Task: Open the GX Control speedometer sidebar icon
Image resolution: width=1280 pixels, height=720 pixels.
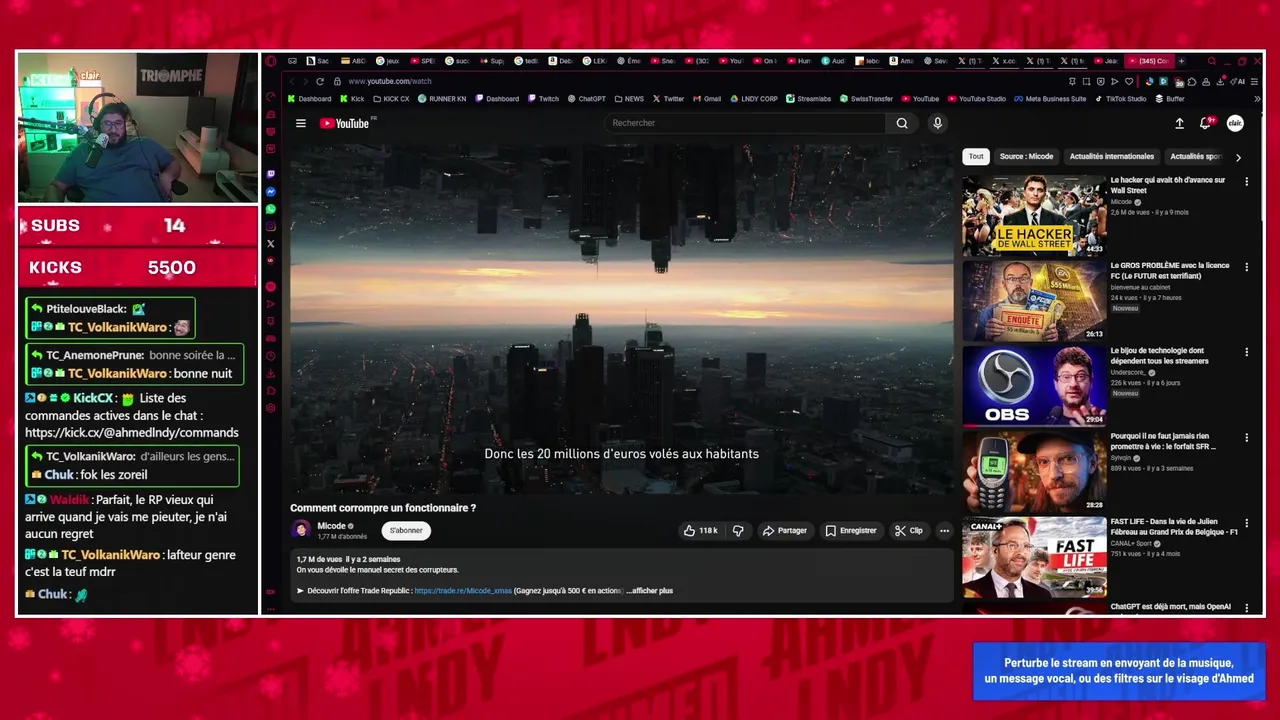Action: coord(271,96)
